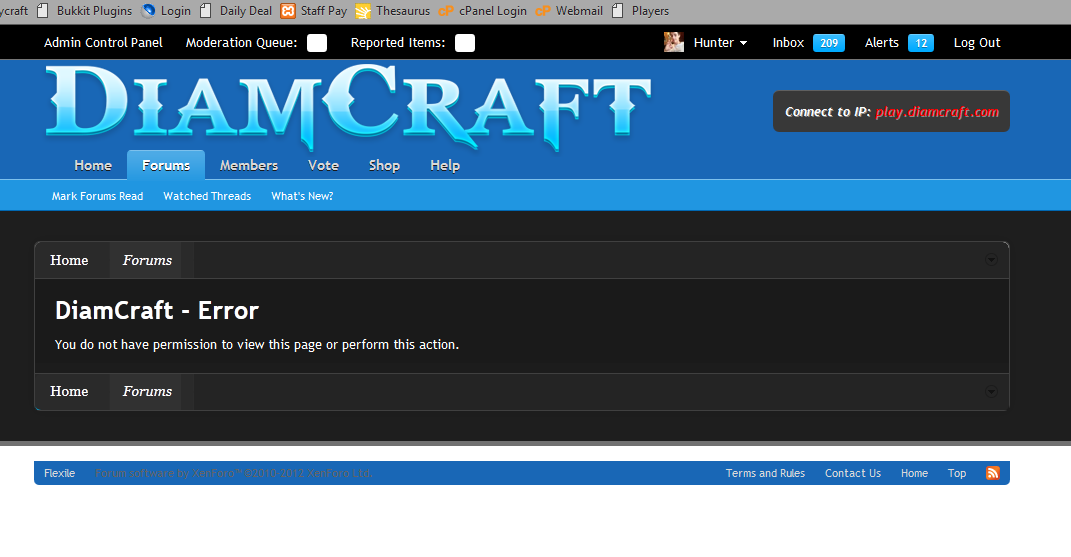Viewport: 1071px width, 557px height.
Task: Expand the bottom breadcrumb jump menu arrow
Action: pos(992,391)
